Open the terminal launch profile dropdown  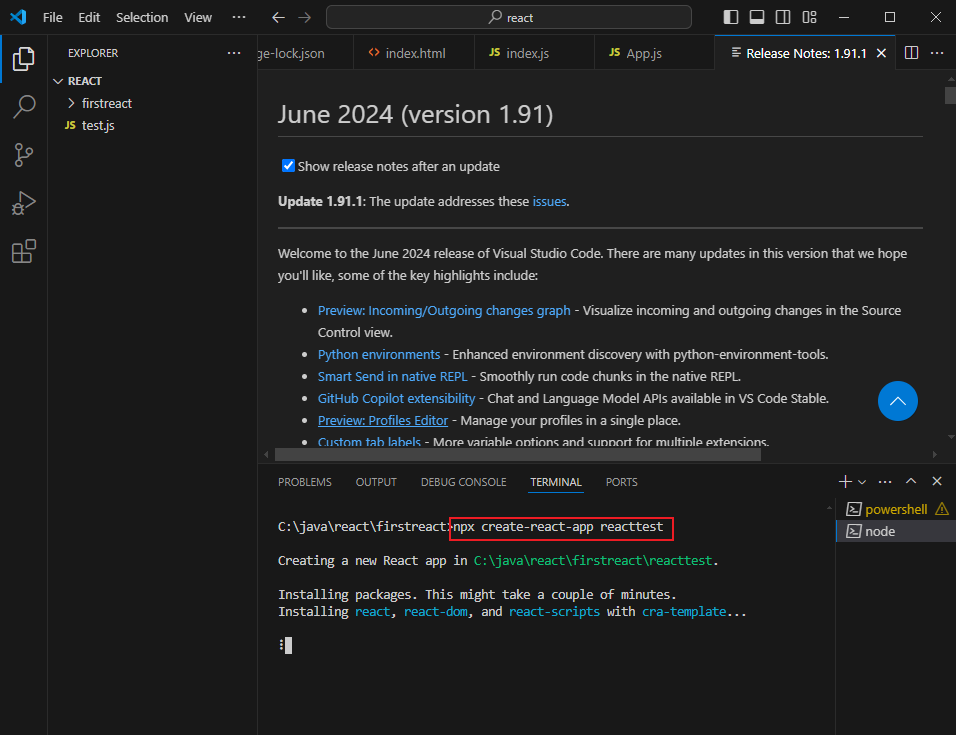click(x=862, y=482)
